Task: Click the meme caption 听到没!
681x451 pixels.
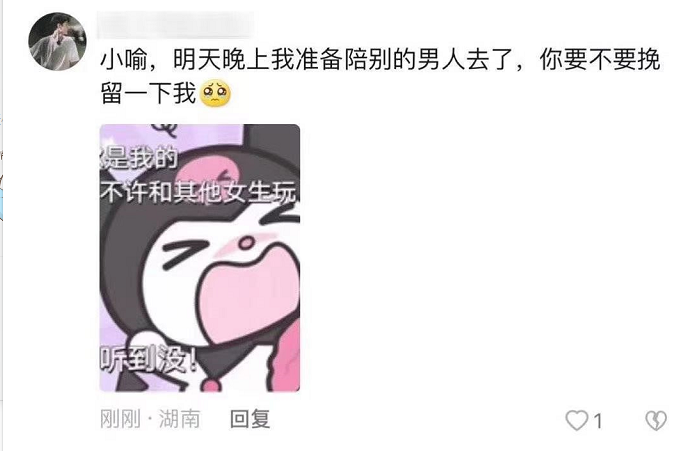Action: (x=149, y=359)
